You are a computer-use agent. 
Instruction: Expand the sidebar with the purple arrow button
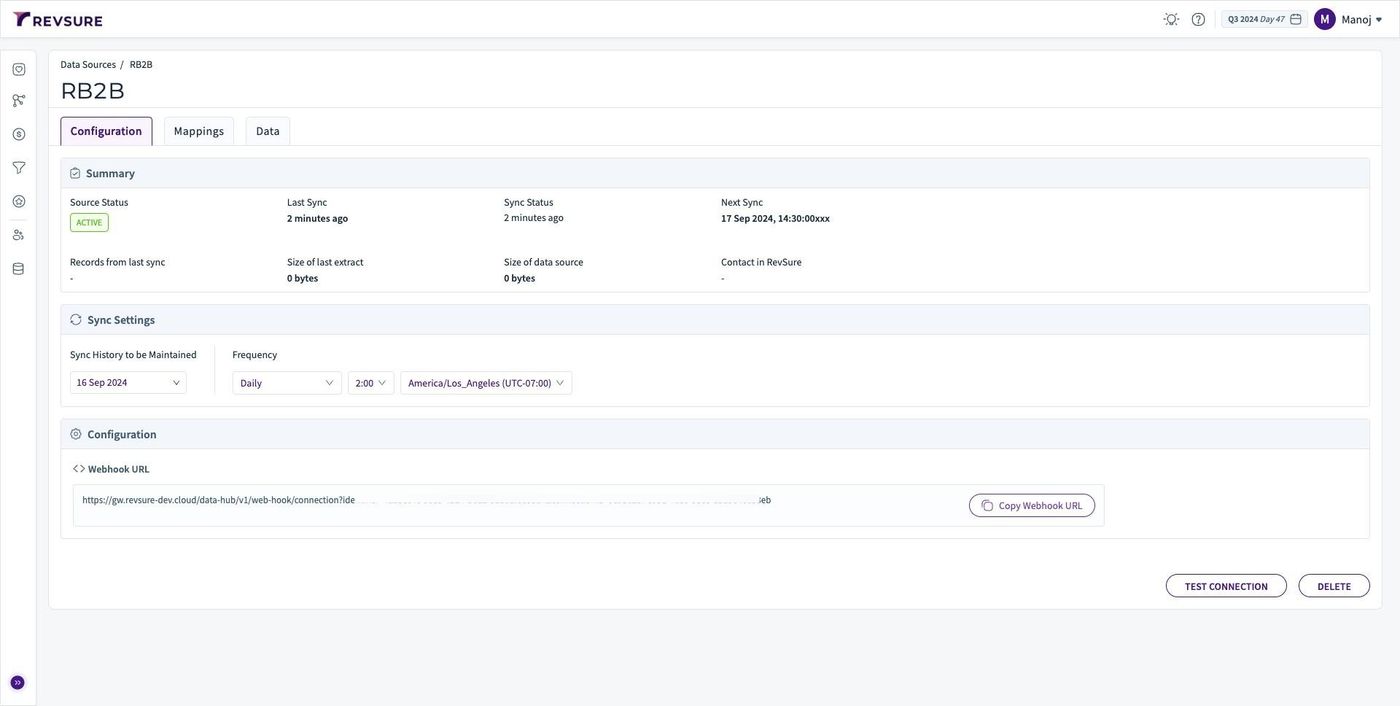click(18, 683)
